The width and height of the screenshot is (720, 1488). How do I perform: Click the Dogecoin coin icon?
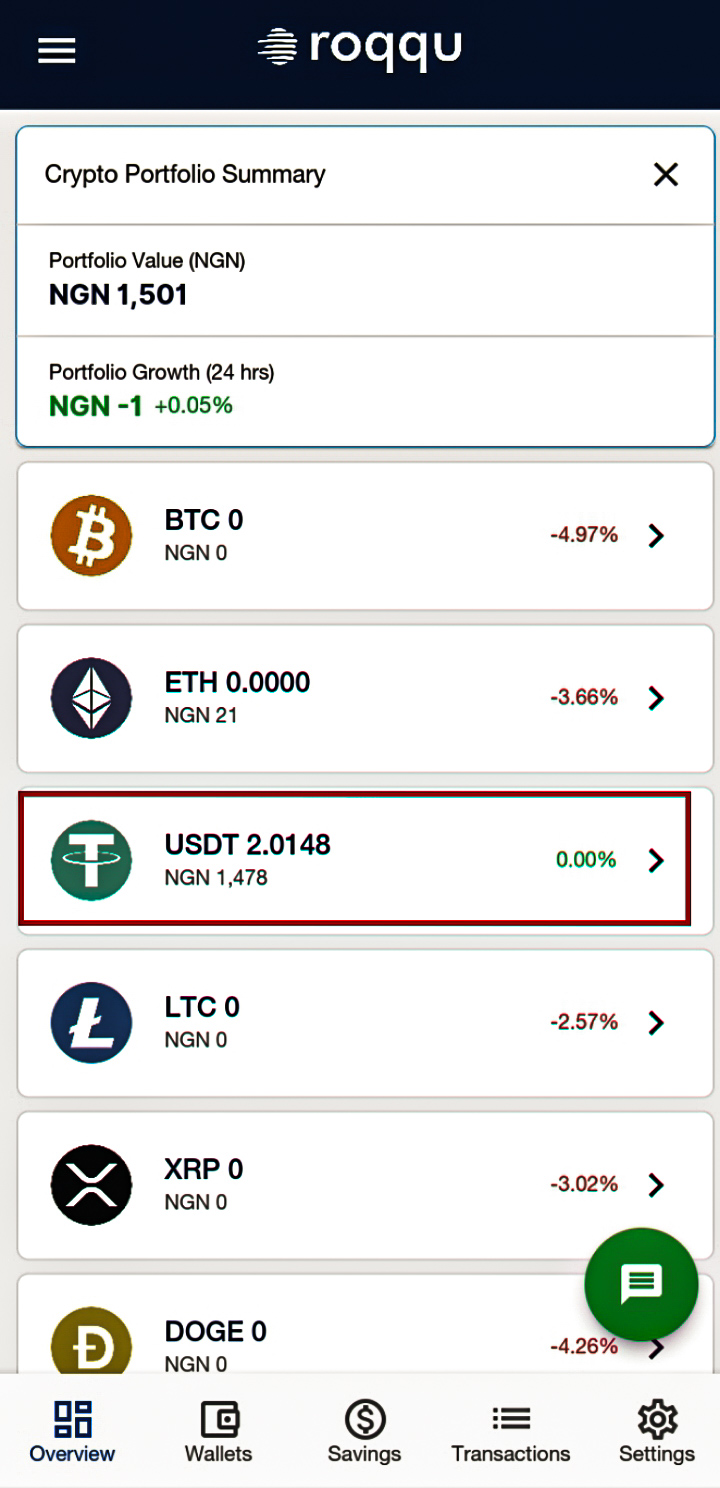pos(91,1340)
